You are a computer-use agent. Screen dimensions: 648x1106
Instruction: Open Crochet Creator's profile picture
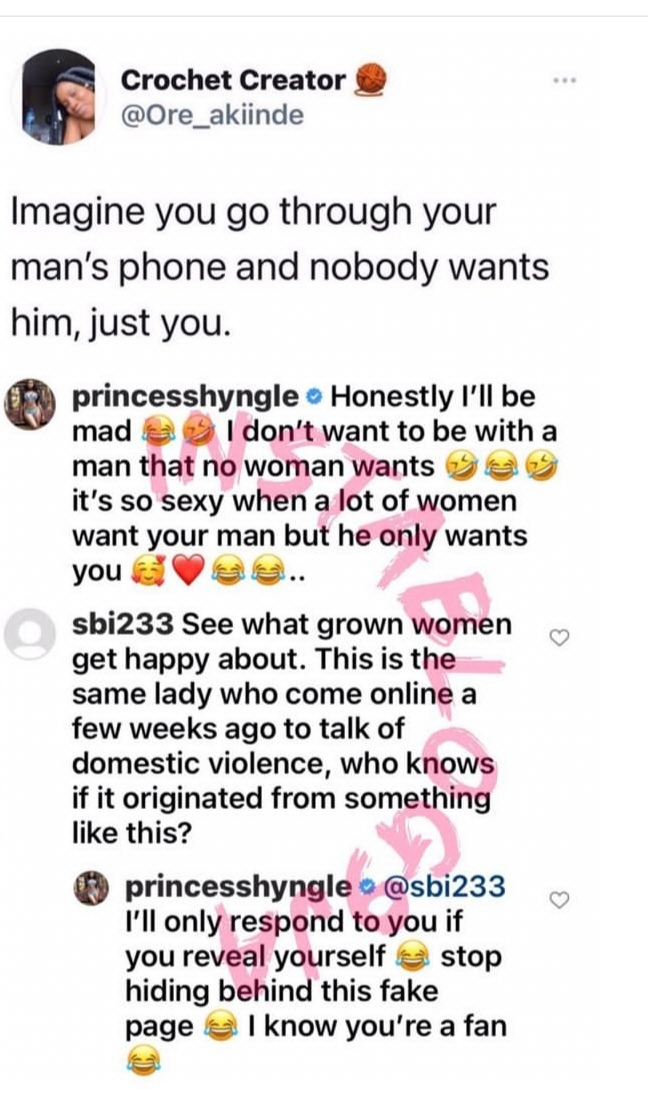click(x=59, y=97)
